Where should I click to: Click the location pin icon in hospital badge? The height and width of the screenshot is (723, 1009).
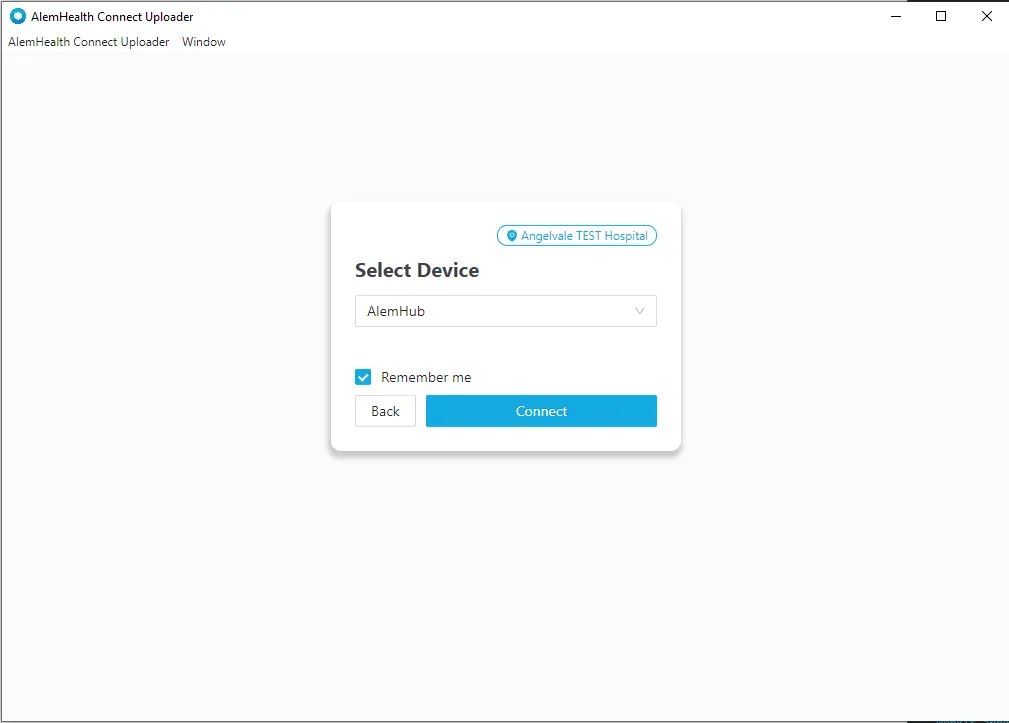tap(512, 236)
